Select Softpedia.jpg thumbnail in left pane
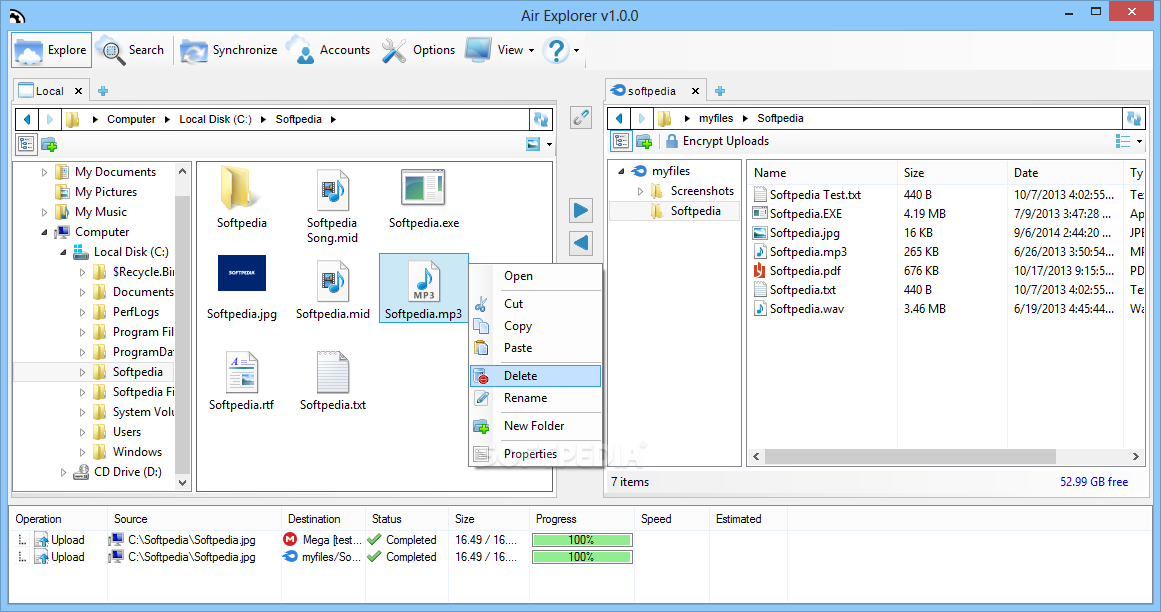 coord(241,273)
